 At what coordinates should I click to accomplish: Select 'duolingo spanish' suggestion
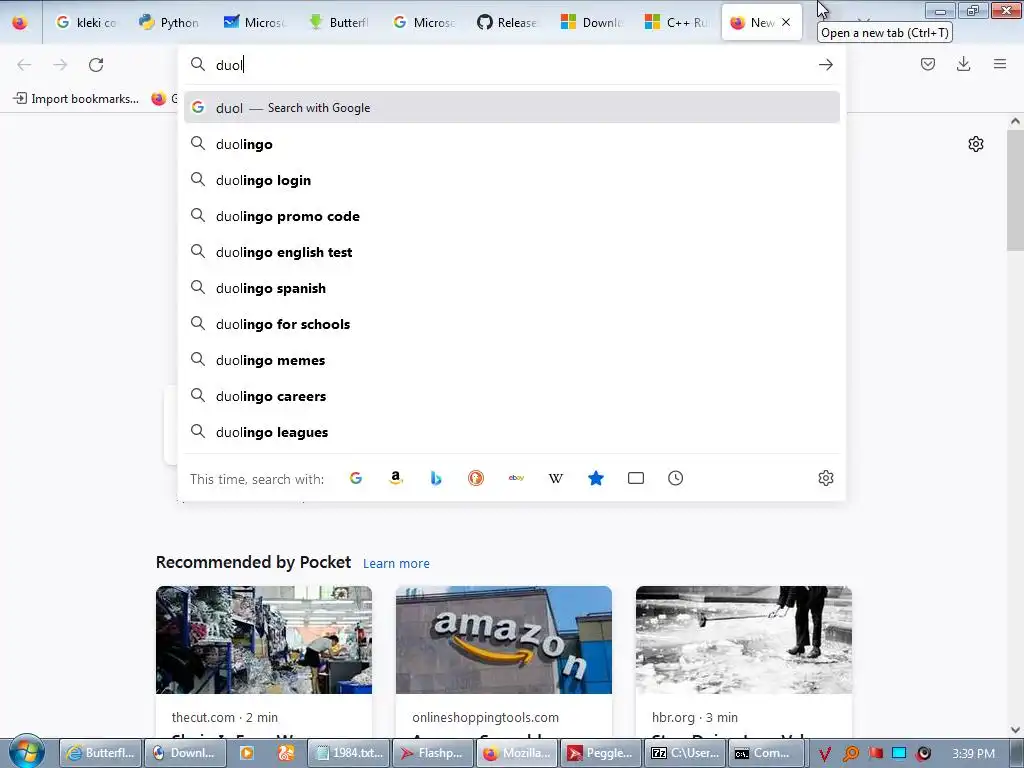[511, 288]
